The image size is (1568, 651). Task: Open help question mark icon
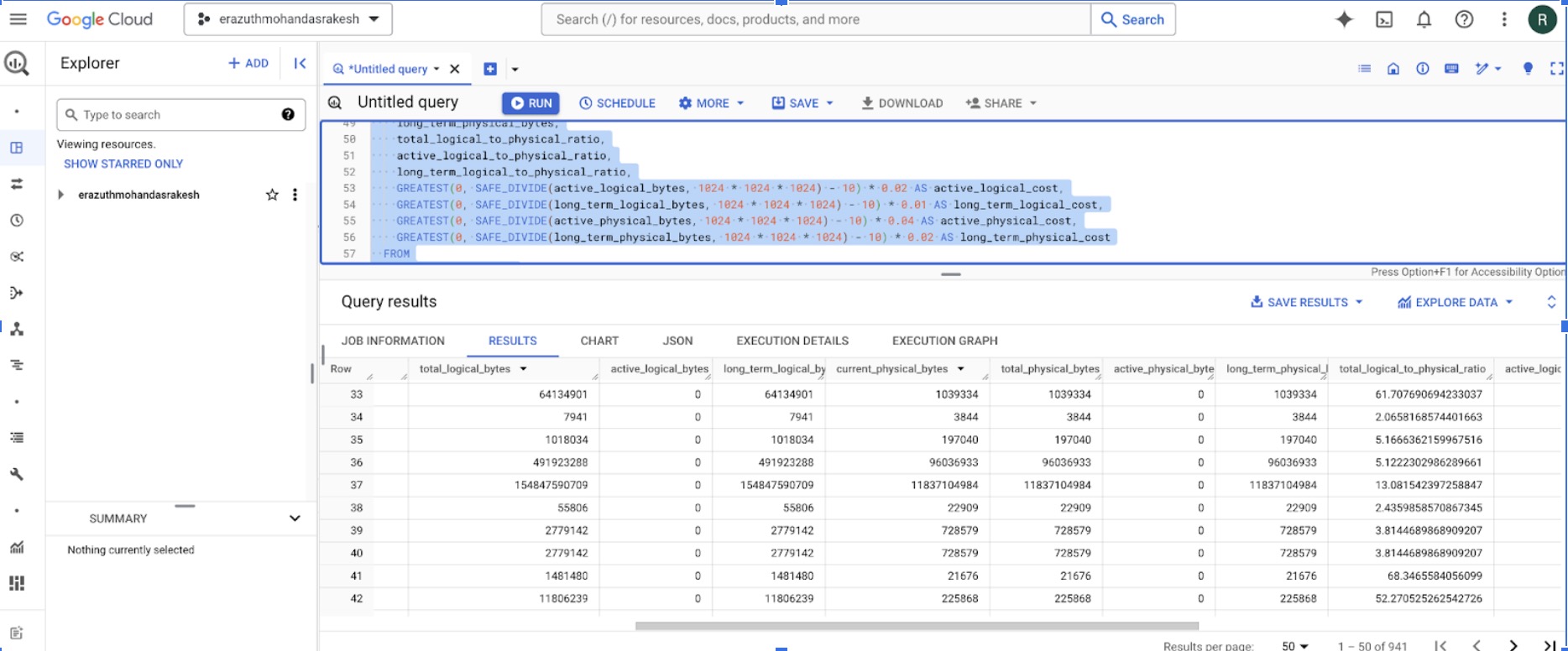click(1464, 19)
